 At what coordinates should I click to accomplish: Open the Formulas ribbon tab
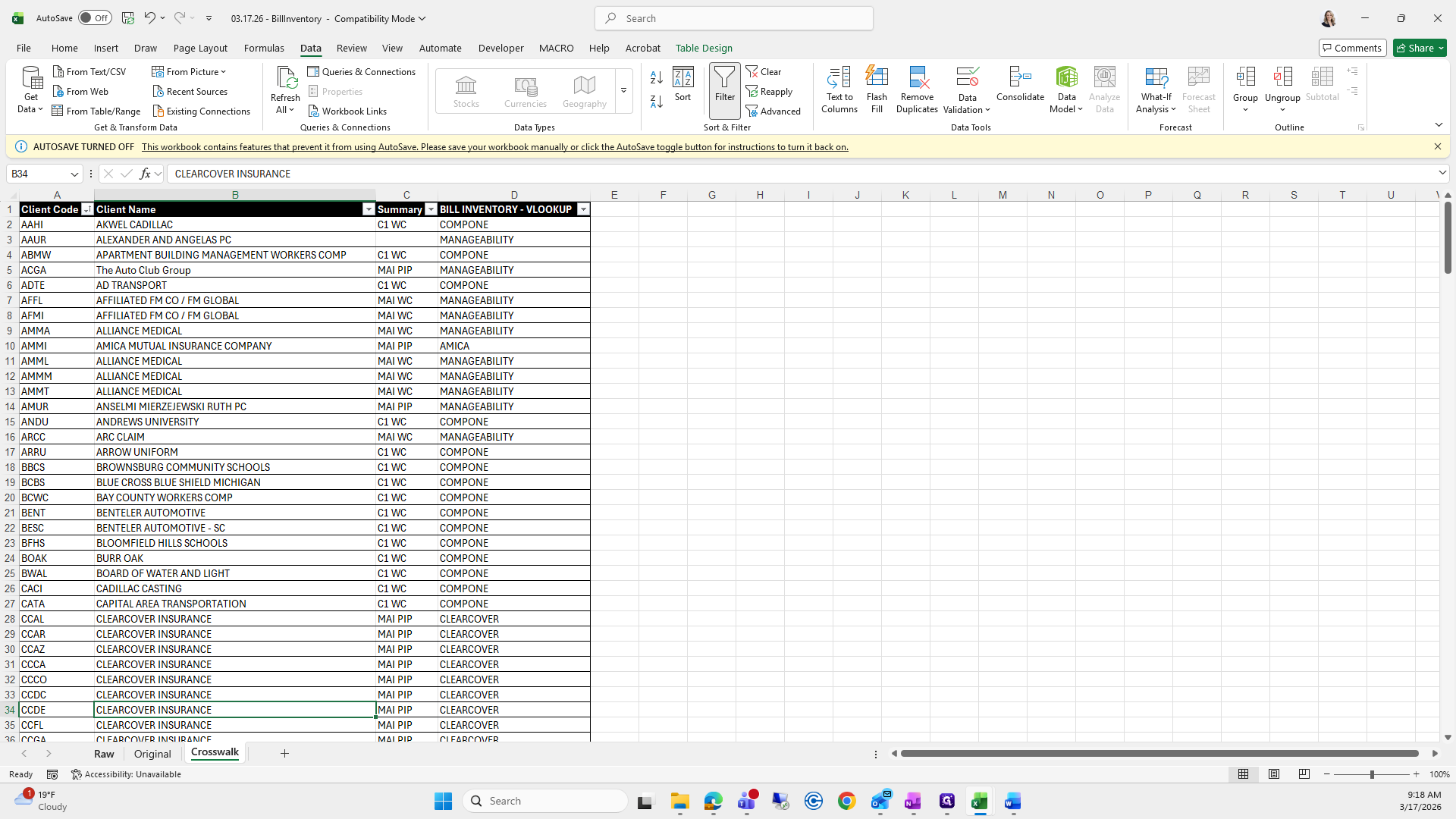tap(264, 48)
